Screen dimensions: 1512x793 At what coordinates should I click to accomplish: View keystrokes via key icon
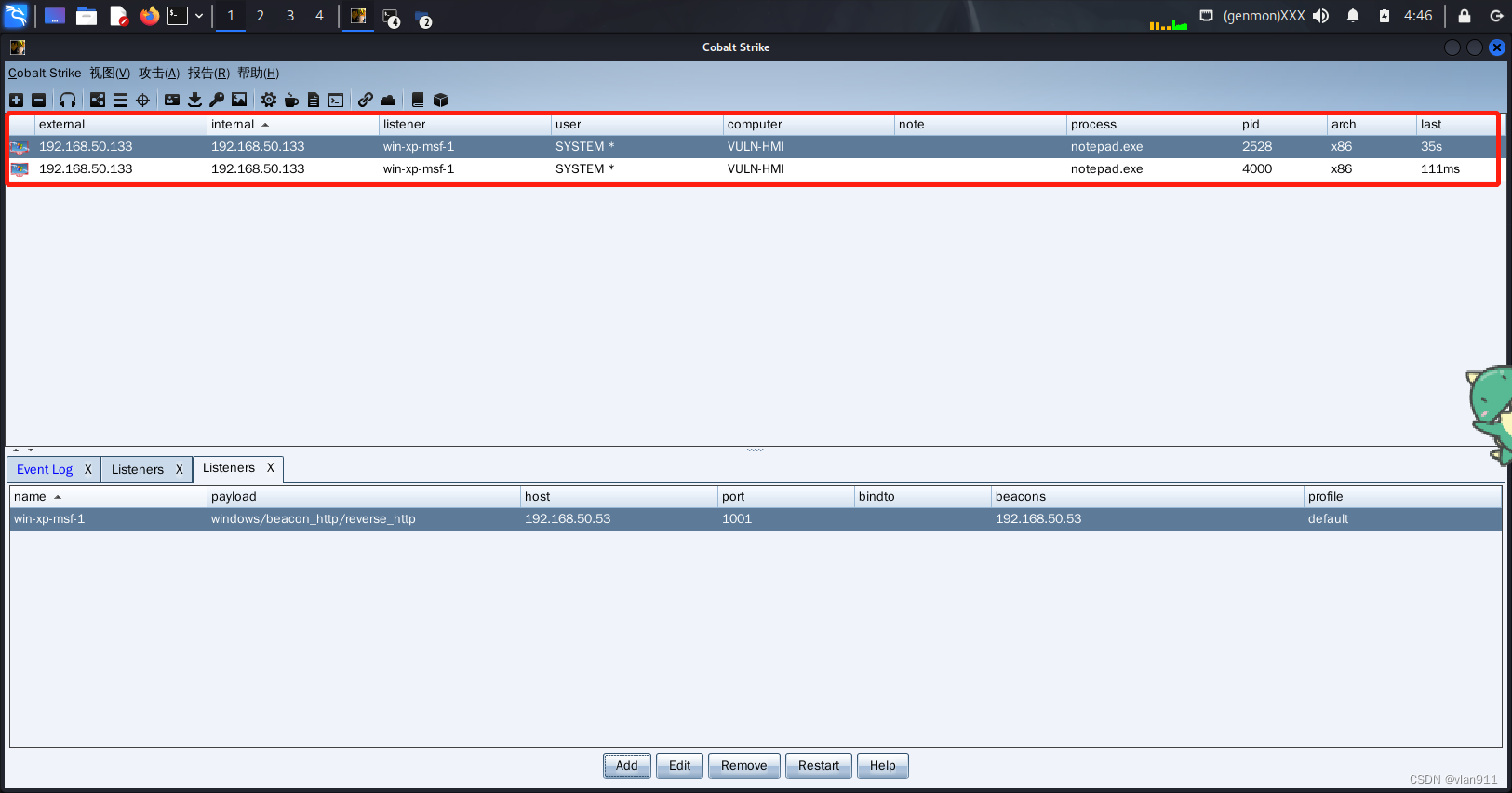[217, 100]
